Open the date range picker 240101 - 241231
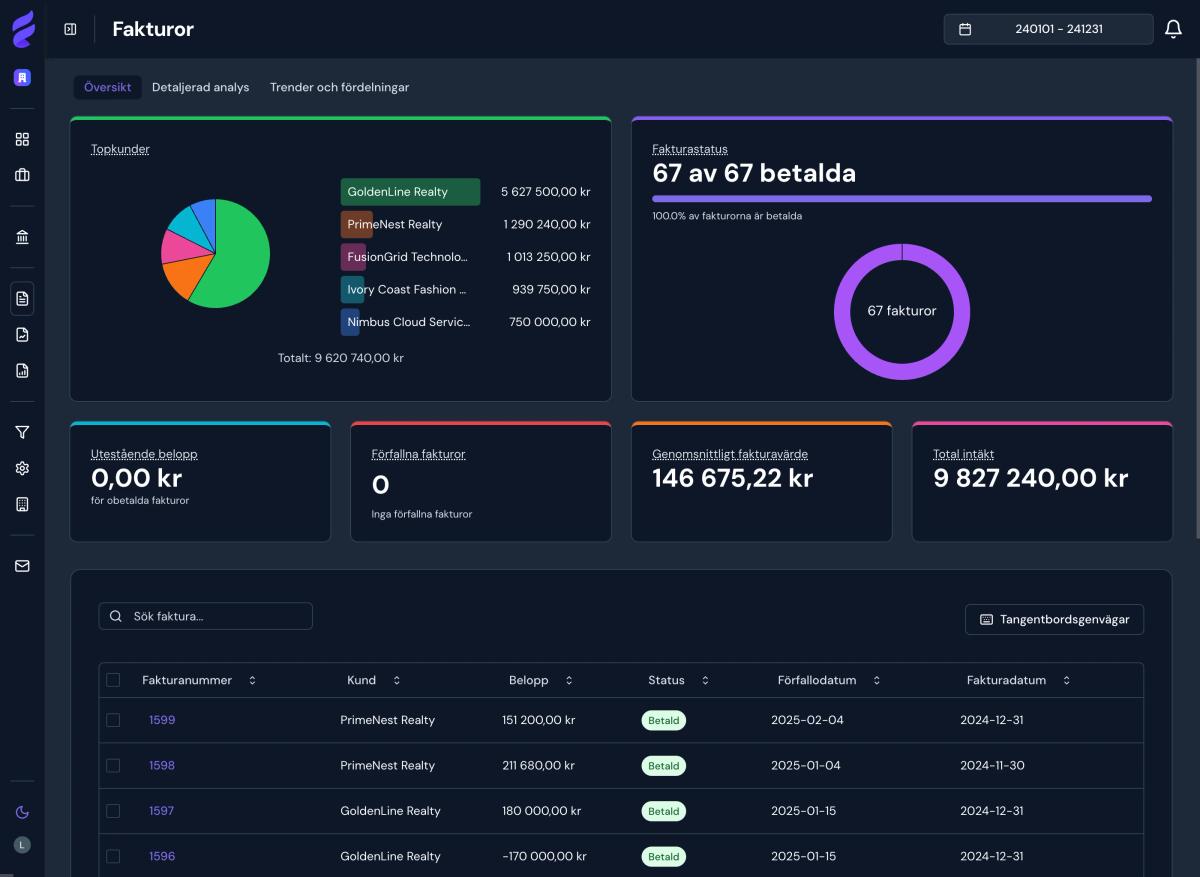1200x877 pixels. [1048, 30]
